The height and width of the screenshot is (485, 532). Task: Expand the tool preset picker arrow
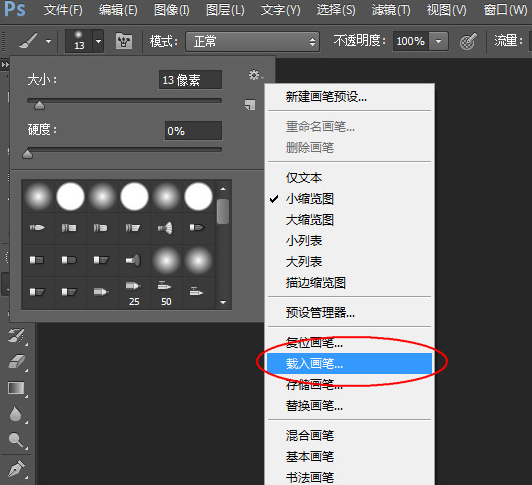(x=49, y=41)
